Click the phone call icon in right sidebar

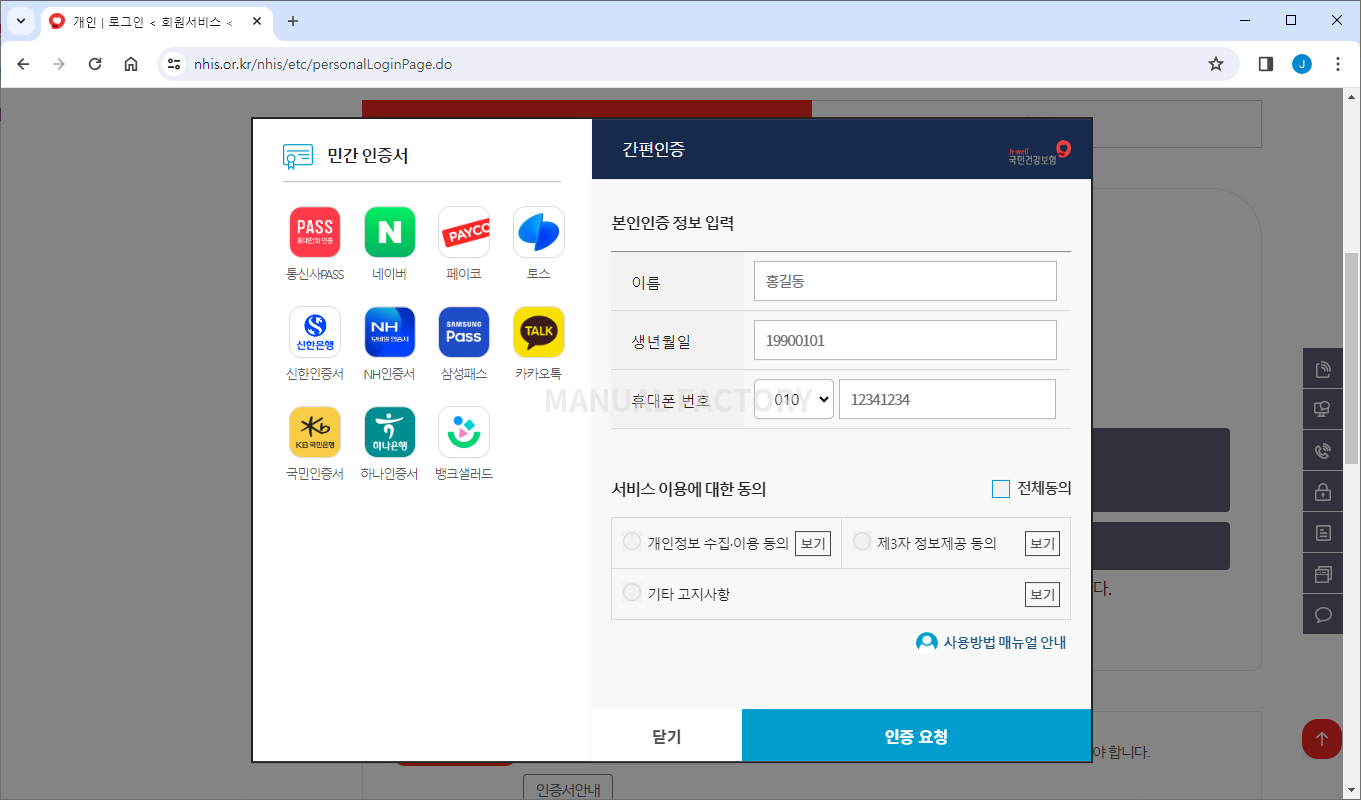point(1323,451)
